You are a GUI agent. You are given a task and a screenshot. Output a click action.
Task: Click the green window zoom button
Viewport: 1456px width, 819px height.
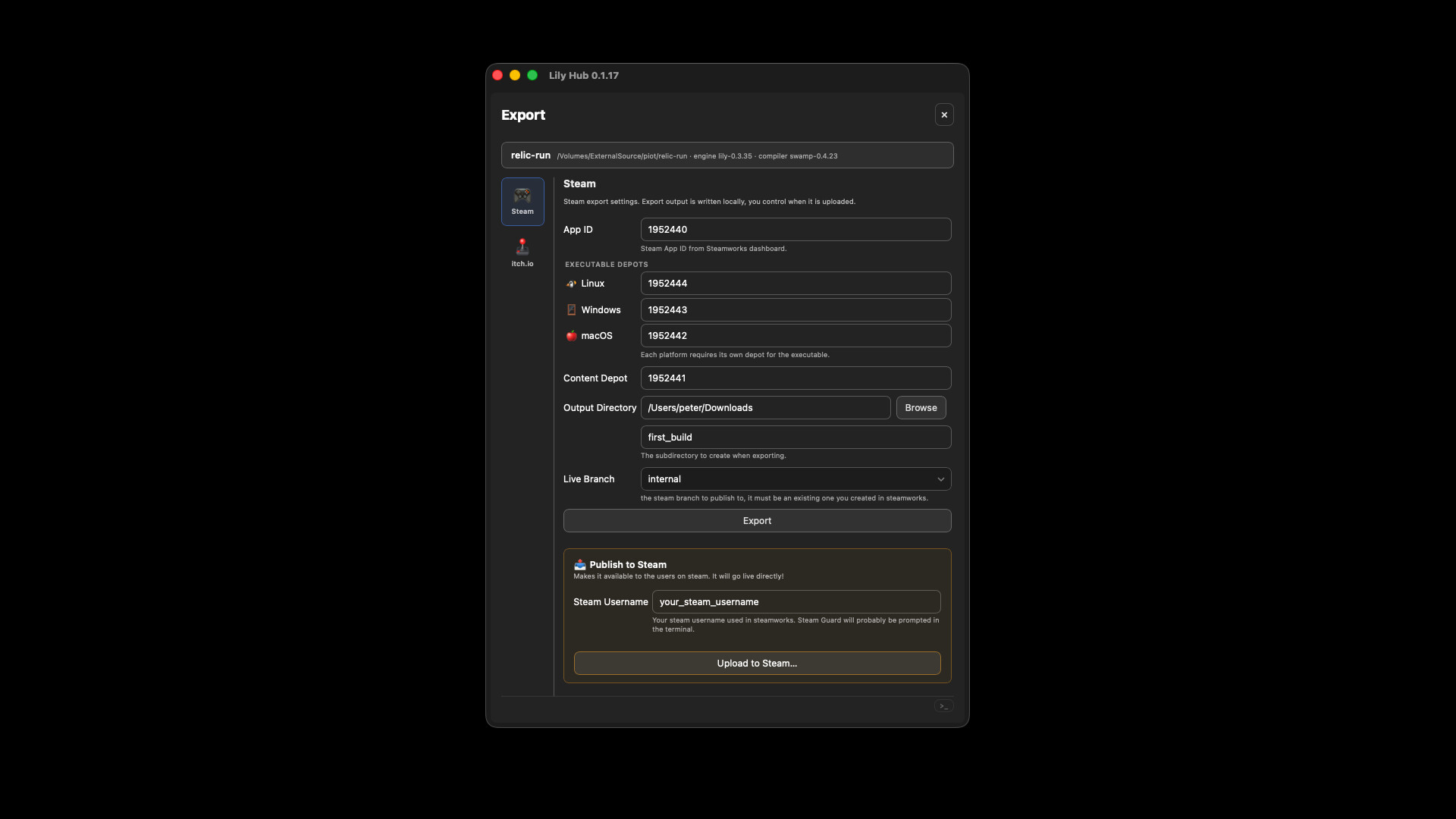coord(532,75)
